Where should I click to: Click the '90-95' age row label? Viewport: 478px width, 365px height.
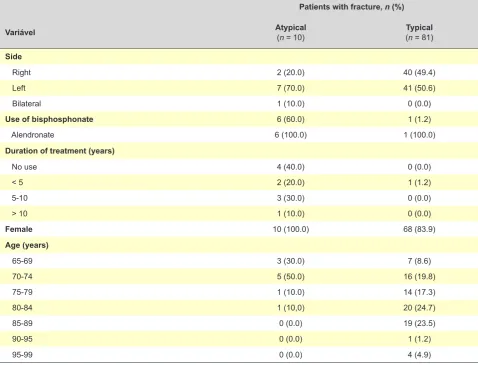(x=22, y=339)
